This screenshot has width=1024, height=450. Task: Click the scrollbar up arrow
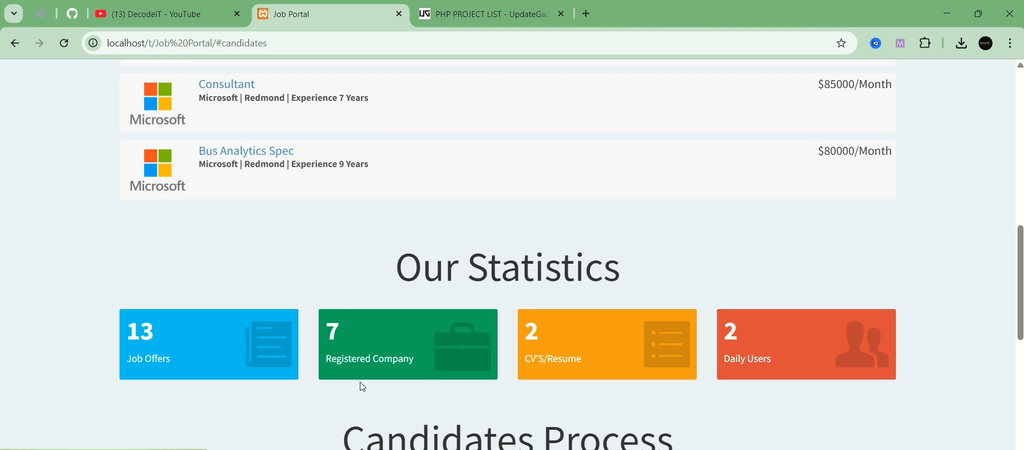(x=1020, y=65)
